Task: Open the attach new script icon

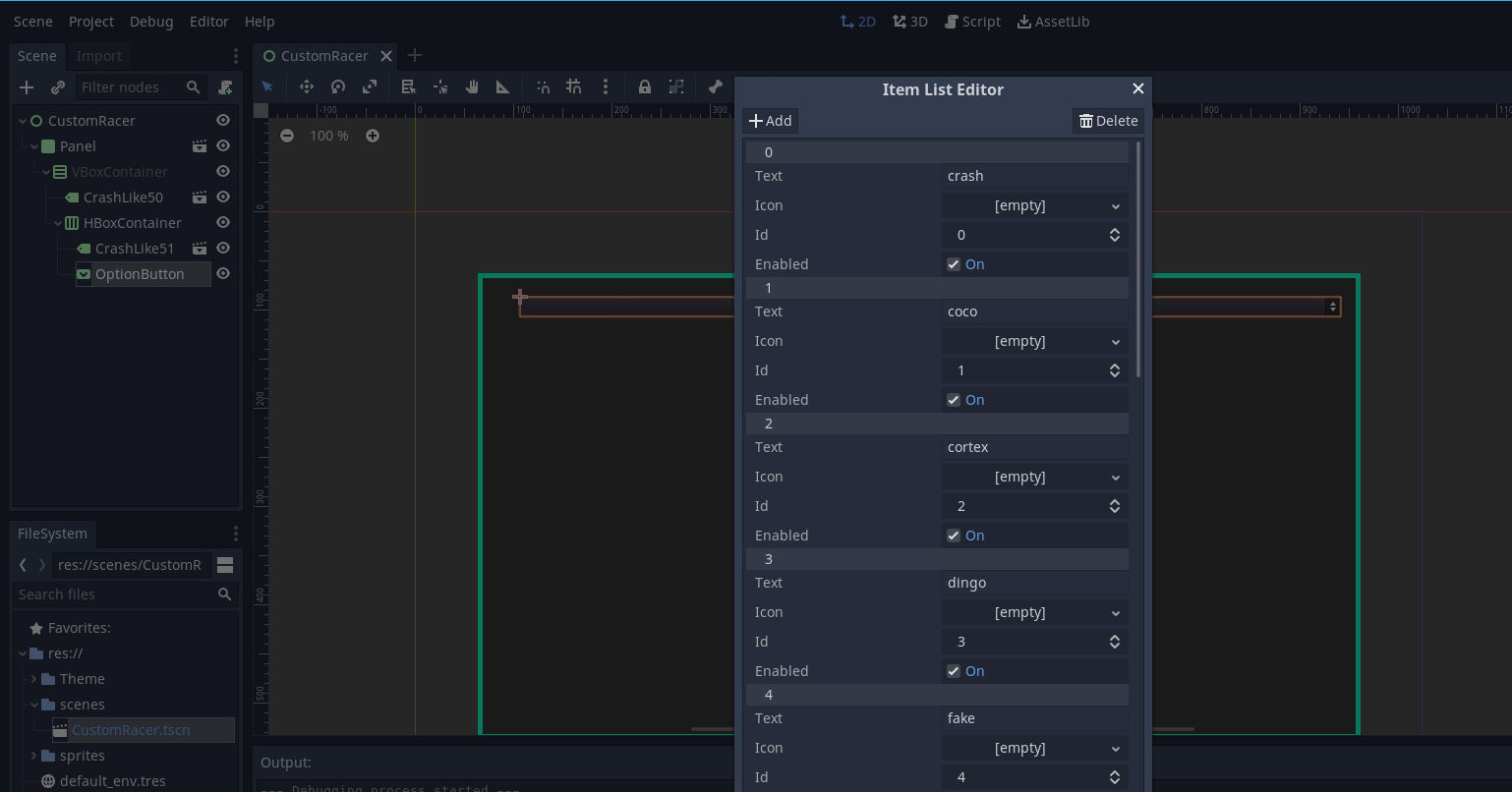Action: [225, 87]
